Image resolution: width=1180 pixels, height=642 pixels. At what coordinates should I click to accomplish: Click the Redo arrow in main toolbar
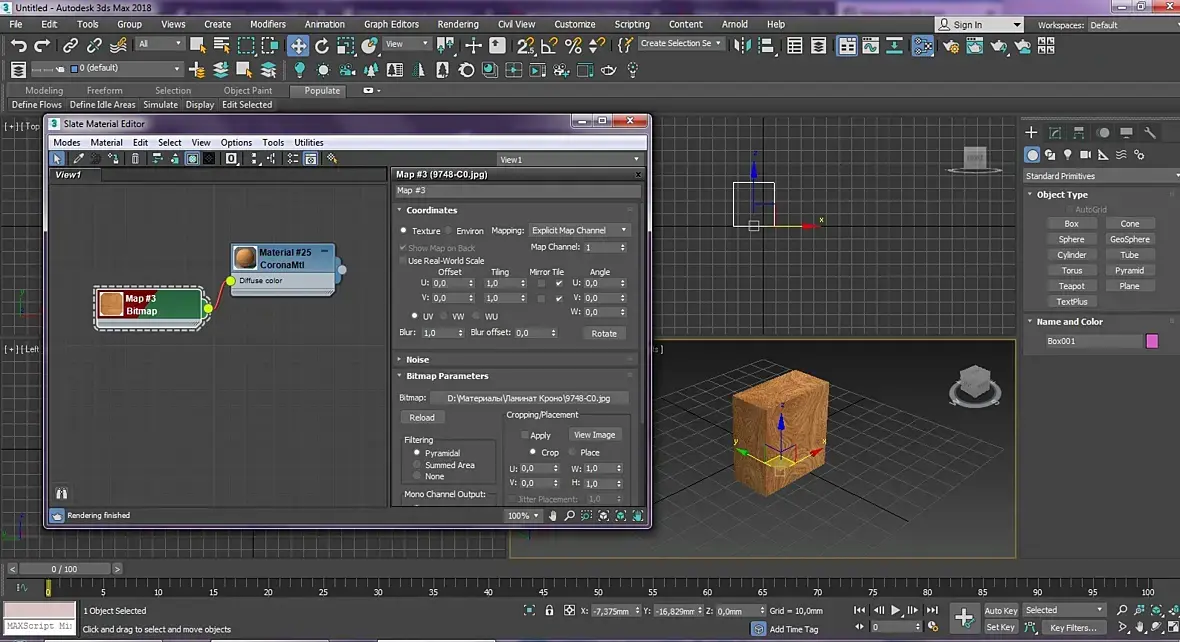(41, 45)
